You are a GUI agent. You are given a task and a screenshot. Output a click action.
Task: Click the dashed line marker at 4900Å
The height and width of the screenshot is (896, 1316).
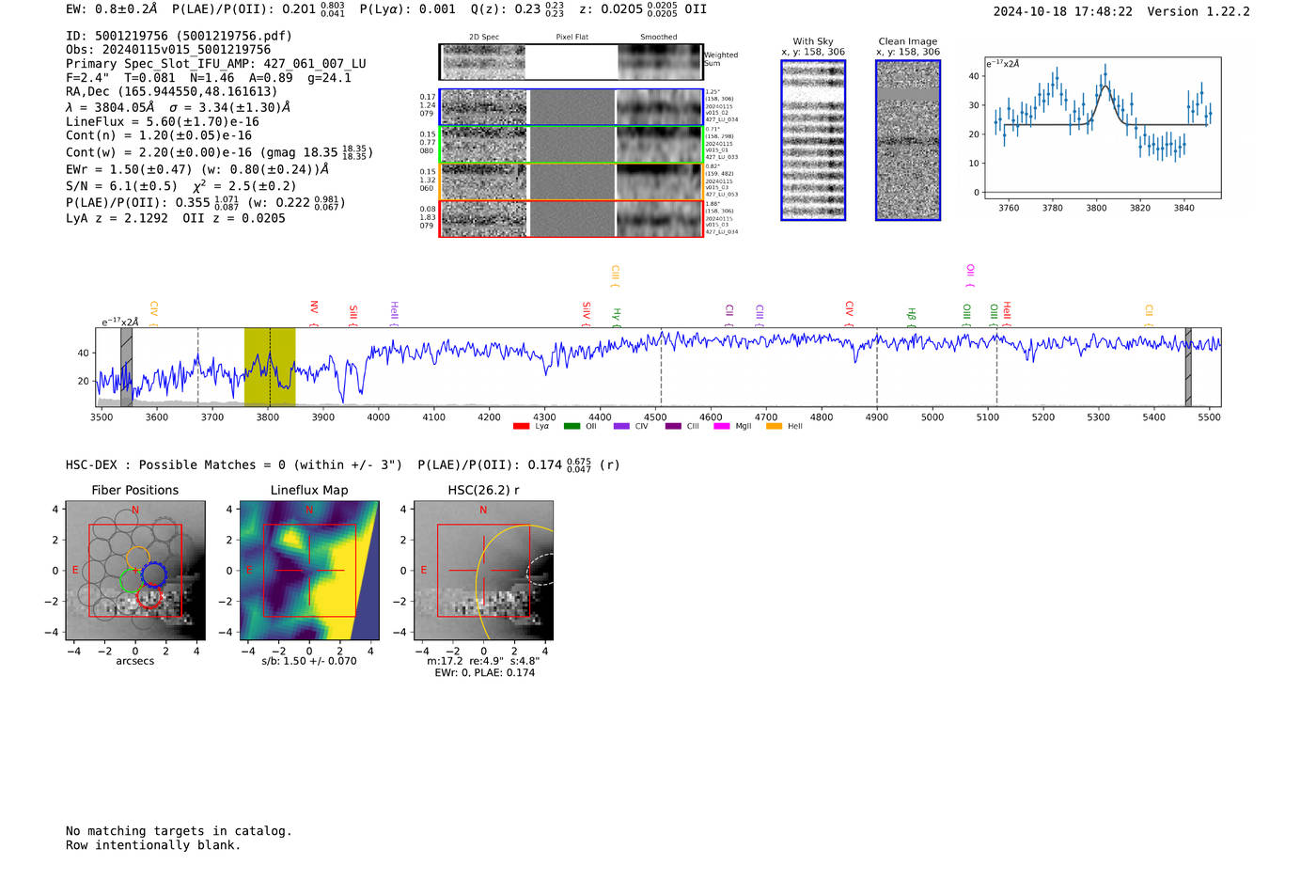click(x=877, y=367)
